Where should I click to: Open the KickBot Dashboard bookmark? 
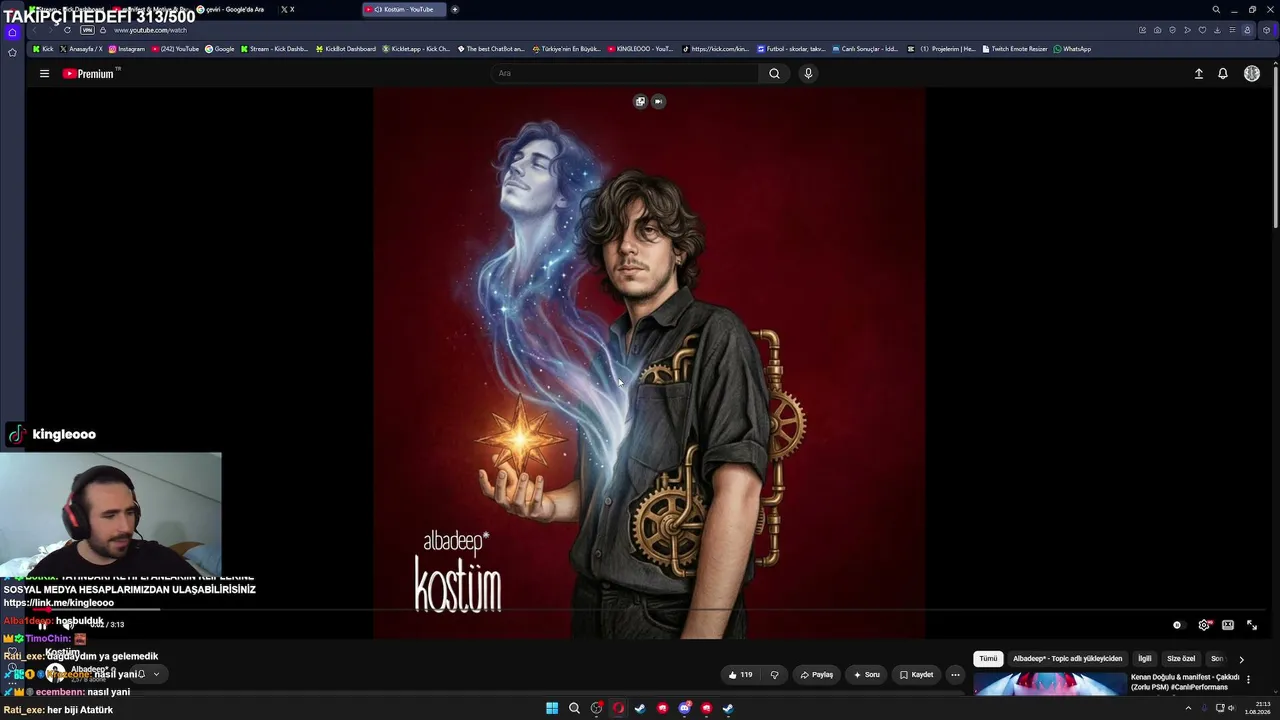click(x=346, y=49)
